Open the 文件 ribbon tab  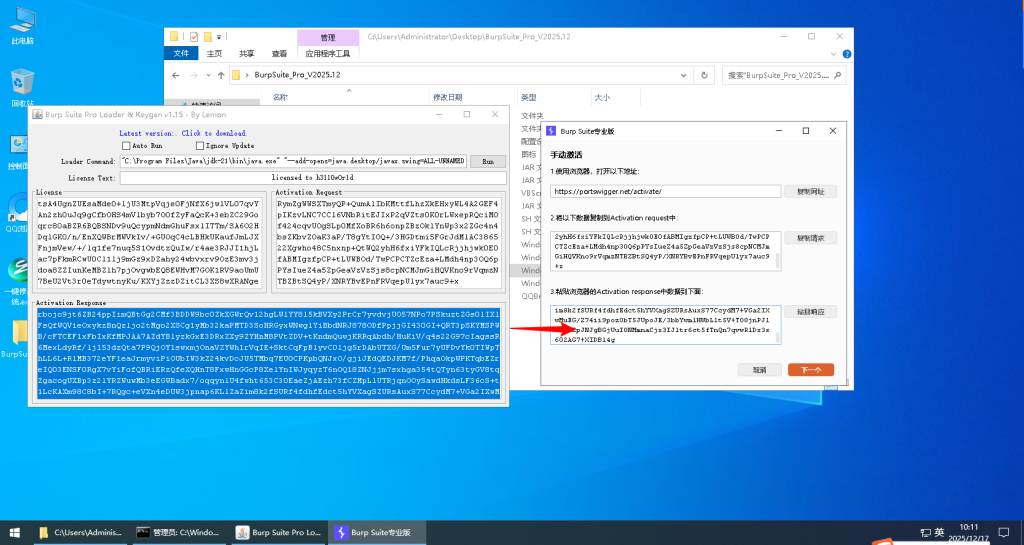(x=181, y=53)
